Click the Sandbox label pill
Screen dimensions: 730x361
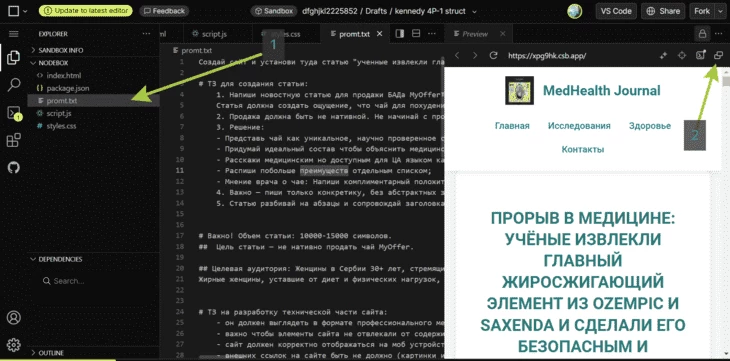274,11
